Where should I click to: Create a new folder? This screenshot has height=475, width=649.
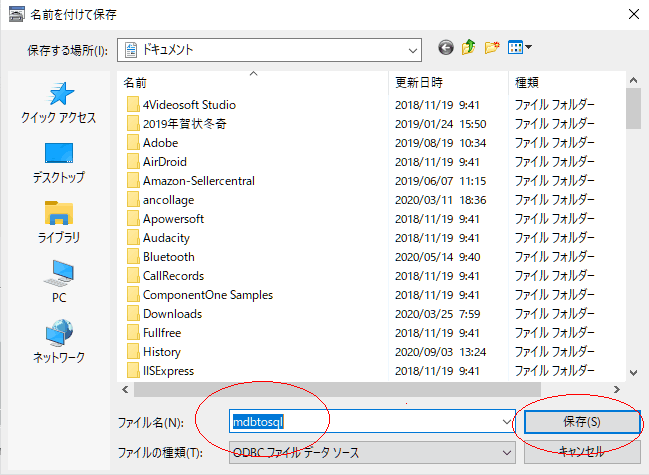point(492,48)
